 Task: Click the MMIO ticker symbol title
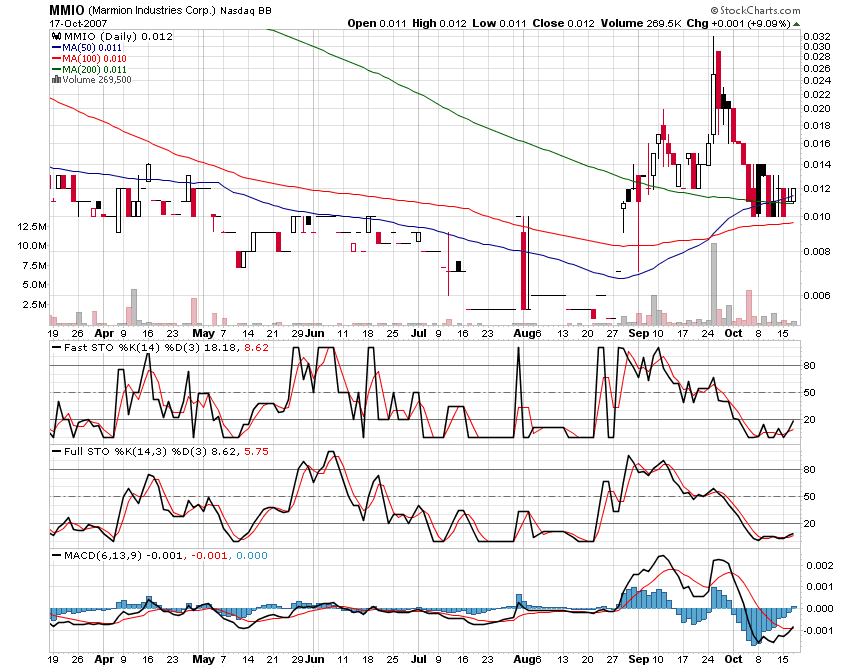pyautogui.click(x=67, y=10)
